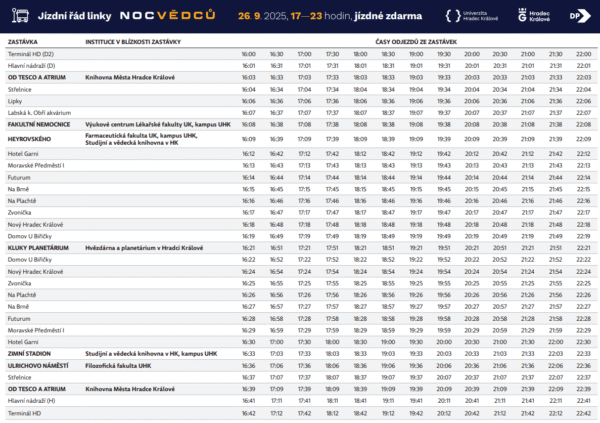Image resolution: width=600 pixels, height=423 pixels.
Task: Click the 16:41 Hlavní nádraží (H) time
Action: point(249,401)
